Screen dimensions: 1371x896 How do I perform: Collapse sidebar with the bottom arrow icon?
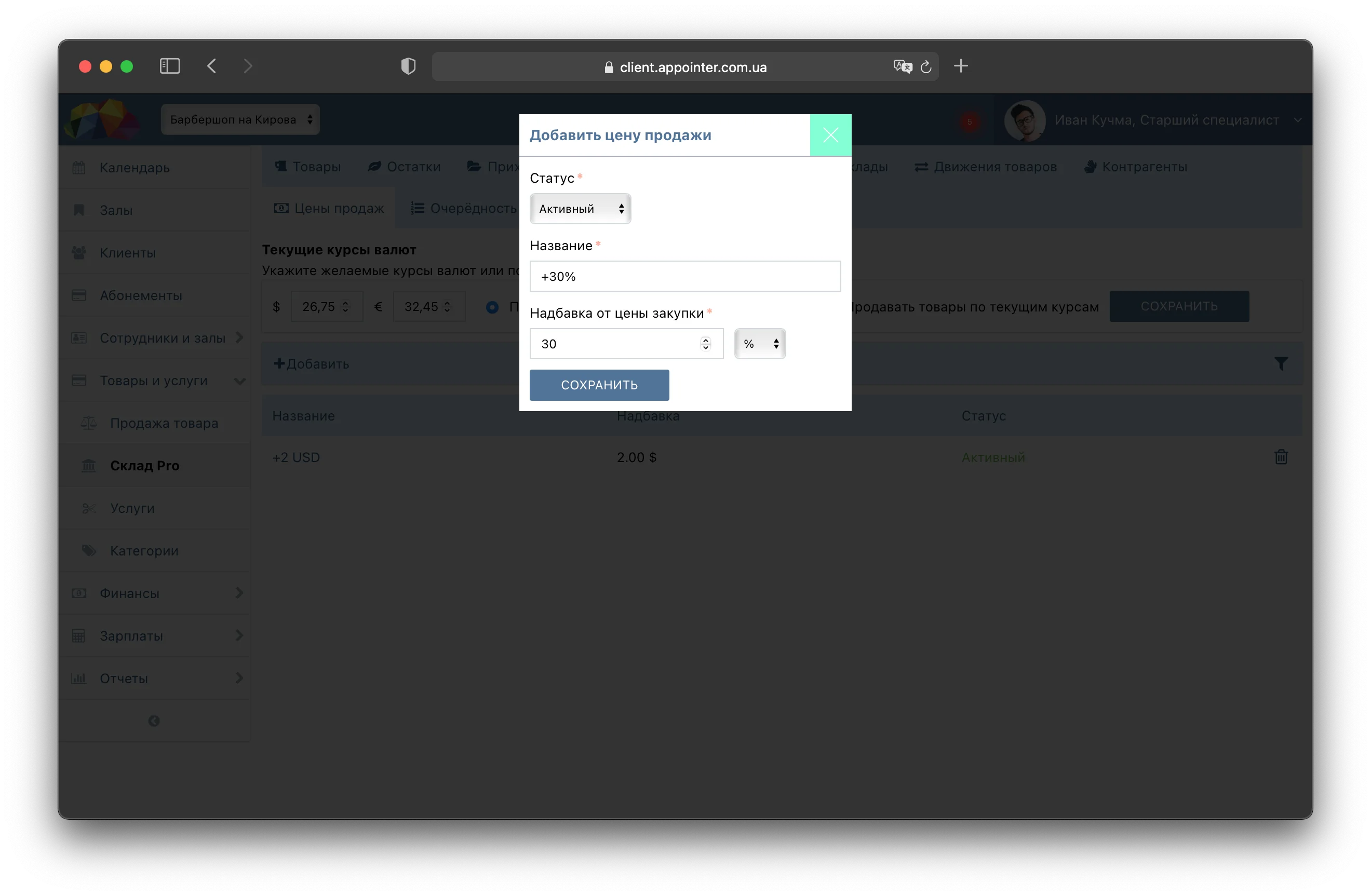[154, 721]
